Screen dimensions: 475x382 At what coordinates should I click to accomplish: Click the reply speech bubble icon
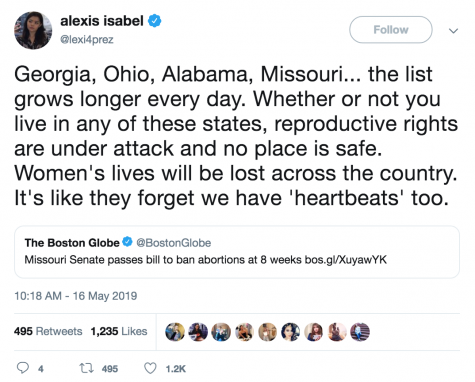[x=23, y=368]
